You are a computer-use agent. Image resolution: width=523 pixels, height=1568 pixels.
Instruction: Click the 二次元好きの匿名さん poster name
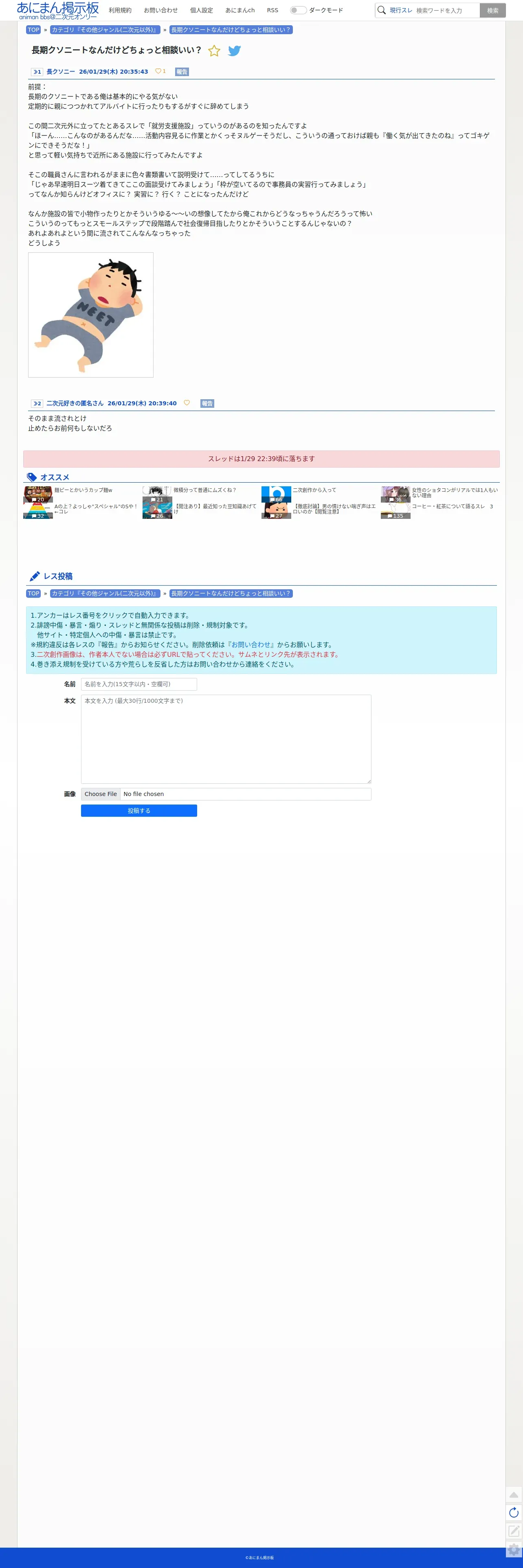pyautogui.click(x=75, y=404)
